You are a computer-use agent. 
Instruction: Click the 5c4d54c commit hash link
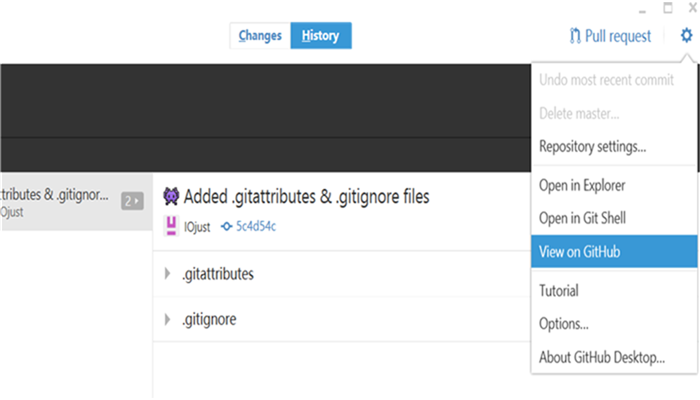click(256, 227)
